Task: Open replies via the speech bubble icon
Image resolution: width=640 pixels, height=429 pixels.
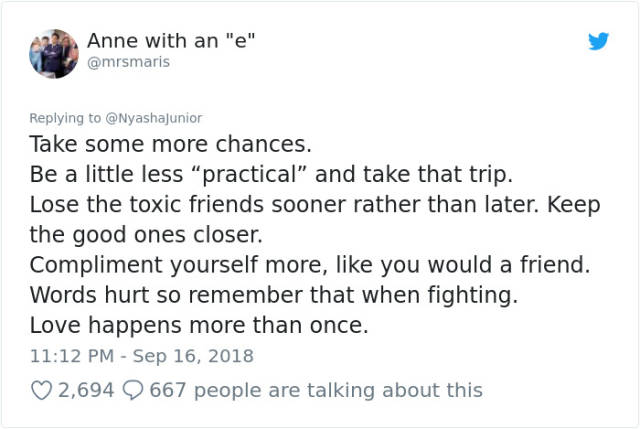Action: click(133, 390)
